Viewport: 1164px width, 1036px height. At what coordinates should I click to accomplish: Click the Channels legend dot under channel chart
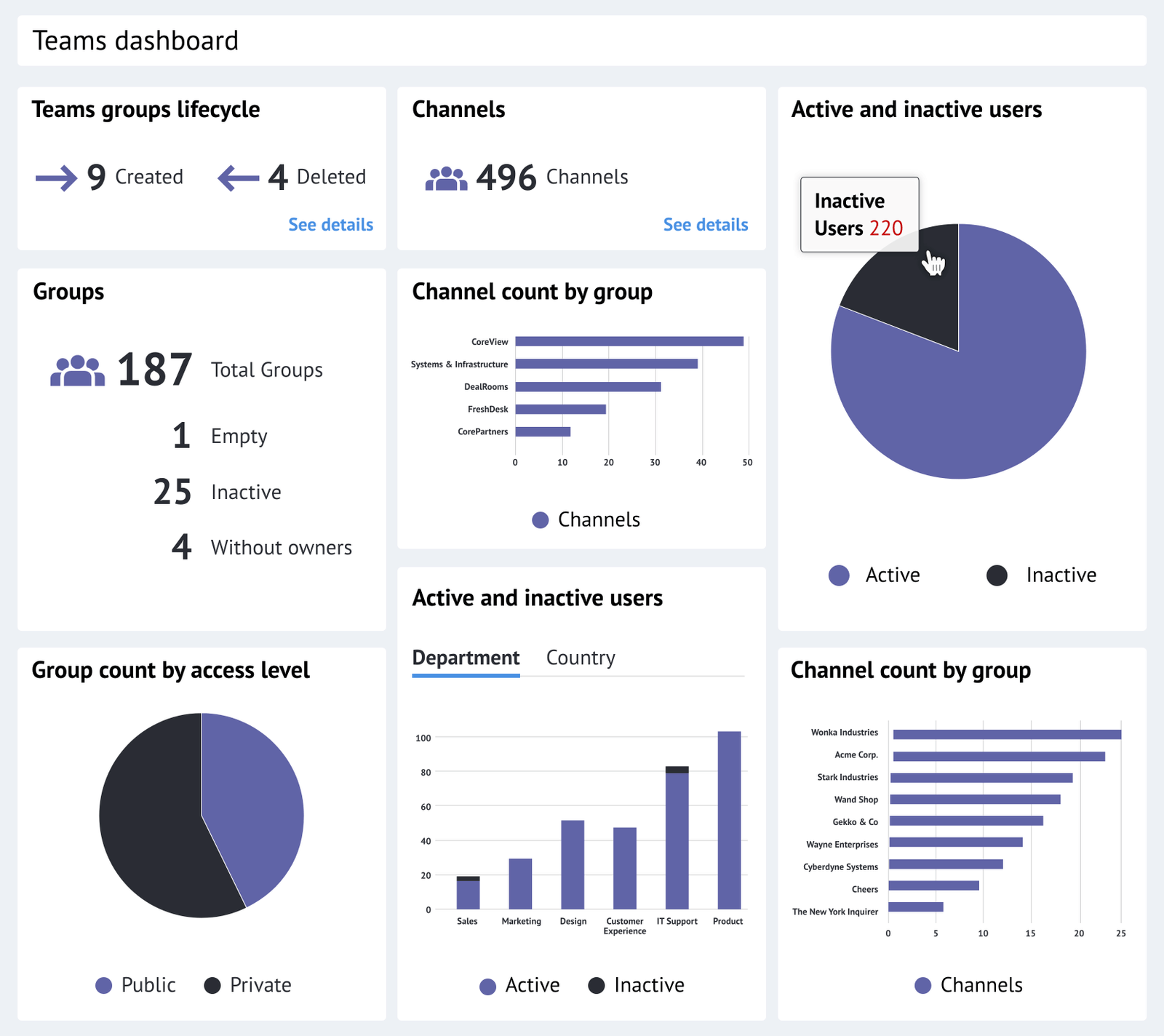pos(541,519)
